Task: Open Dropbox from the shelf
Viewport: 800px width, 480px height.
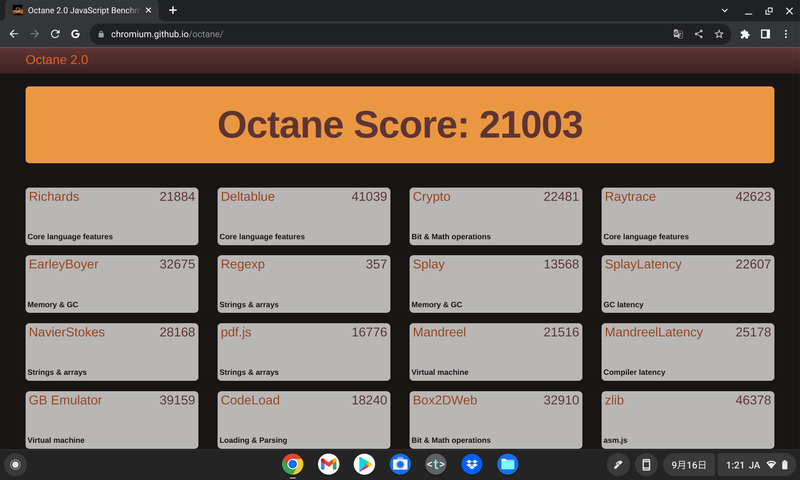Action: [472, 465]
